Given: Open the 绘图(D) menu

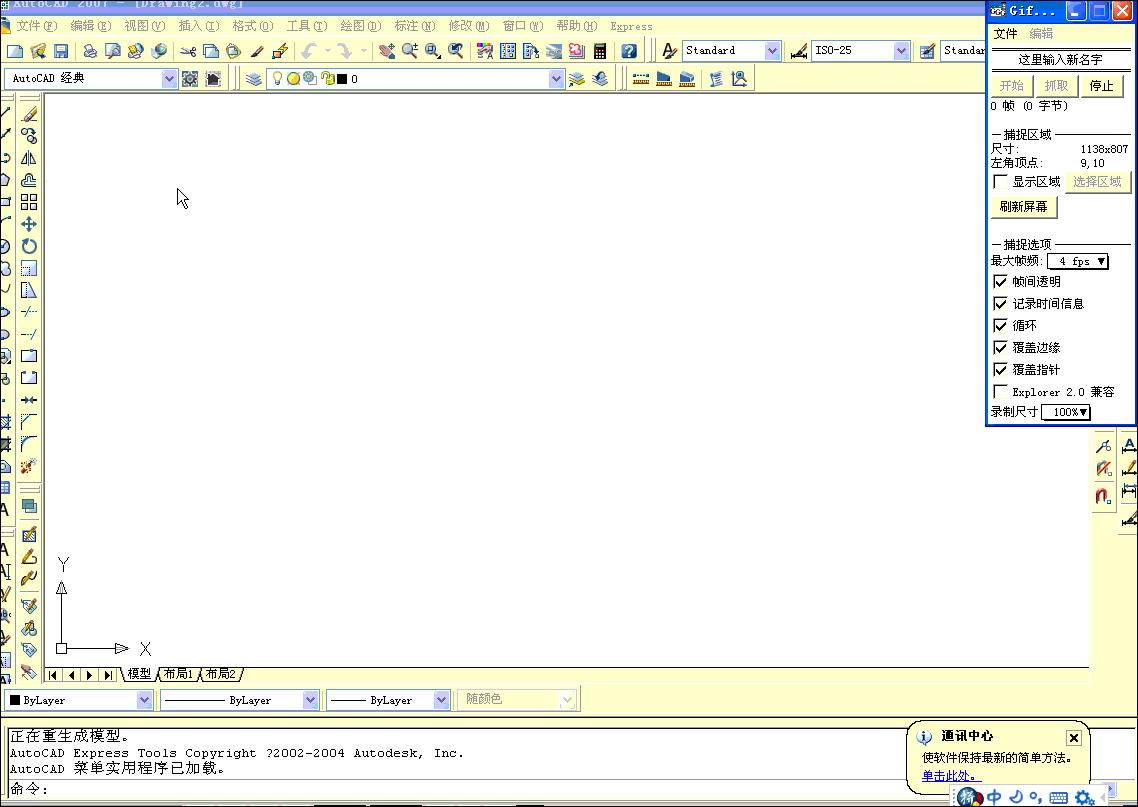Looking at the screenshot, I should pyautogui.click(x=361, y=26).
